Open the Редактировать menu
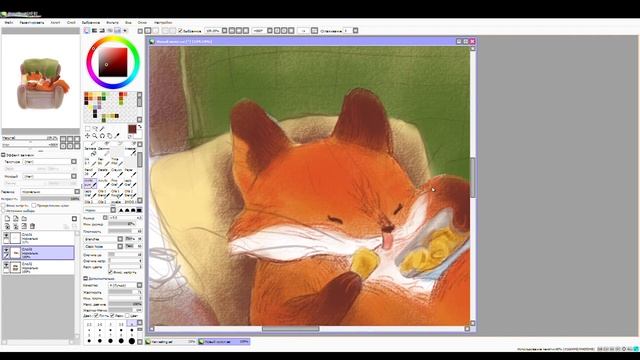The image size is (640, 360). tap(32, 22)
